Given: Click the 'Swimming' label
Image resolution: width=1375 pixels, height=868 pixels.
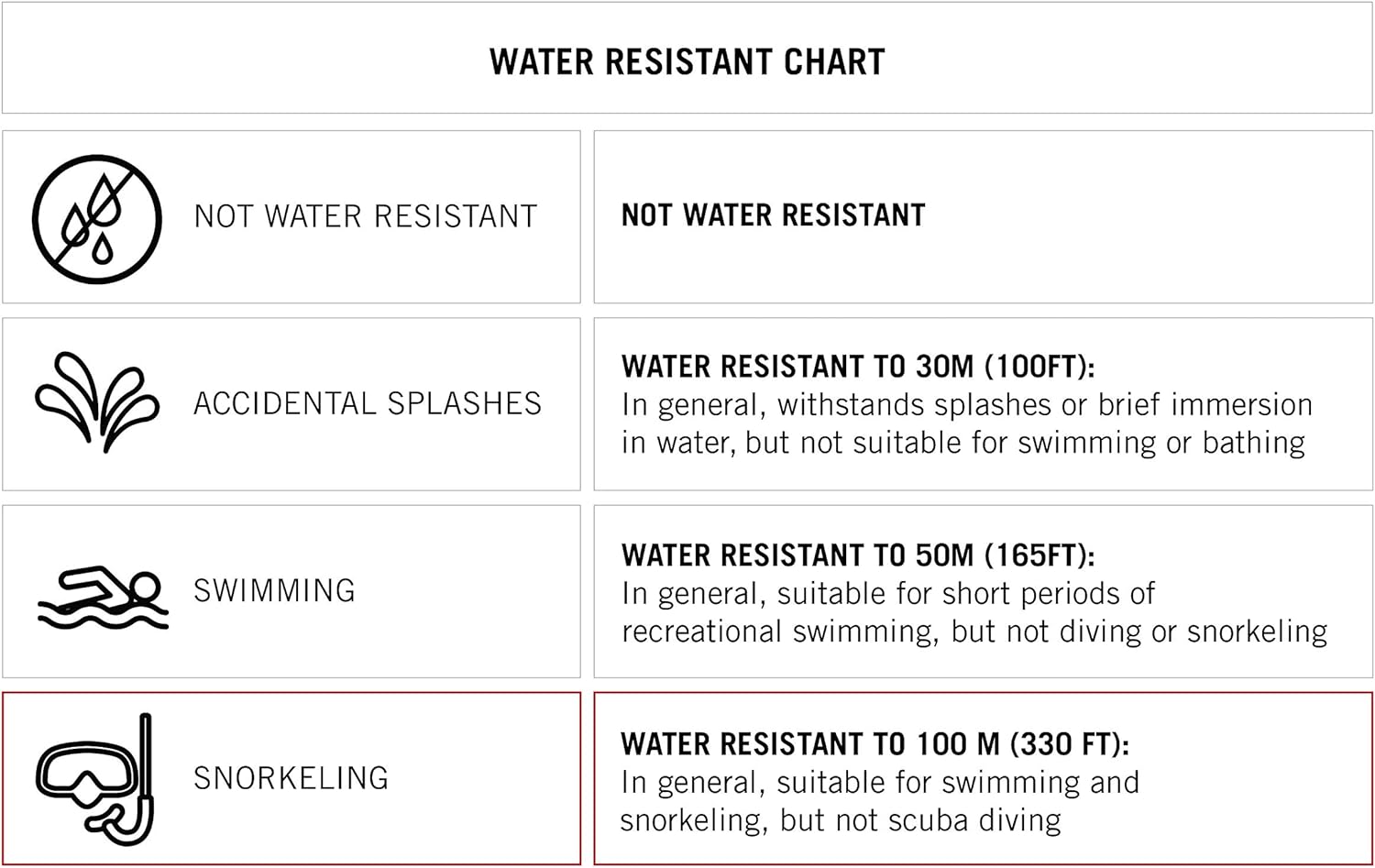Looking at the screenshot, I should point(274,590).
